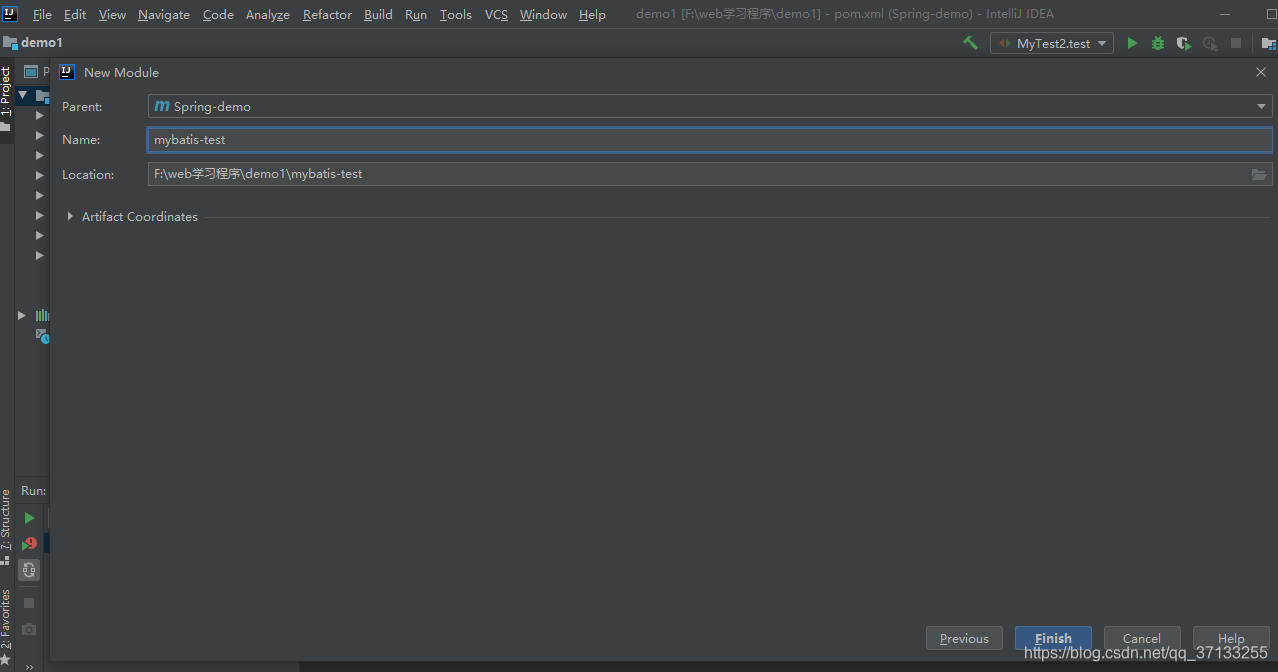Click Finish to create the module

(x=1053, y=638)
